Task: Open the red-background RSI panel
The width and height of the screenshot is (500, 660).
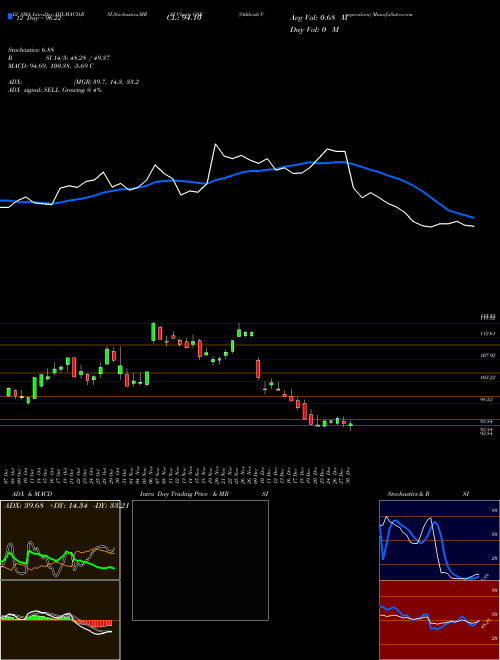Action: point(439,620)
